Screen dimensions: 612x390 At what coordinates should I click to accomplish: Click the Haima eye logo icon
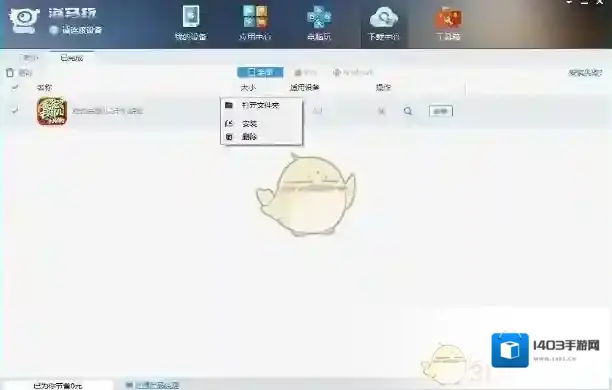pyautogui.click(x=24, y=20)
